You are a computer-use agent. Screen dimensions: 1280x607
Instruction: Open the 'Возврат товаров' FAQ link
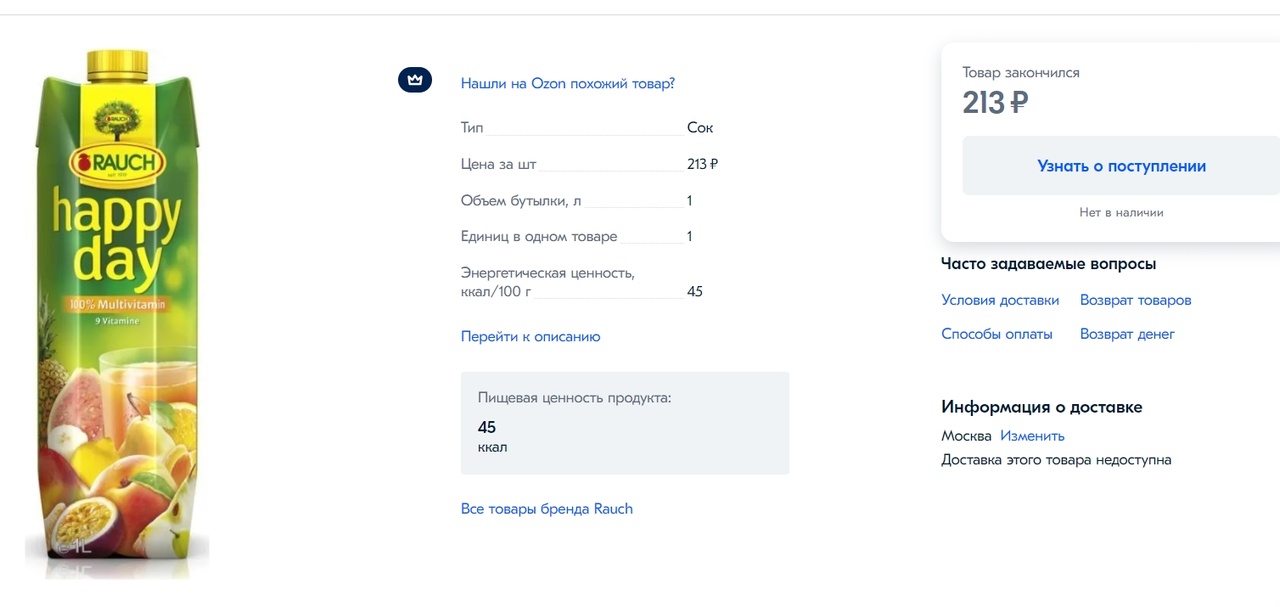(x=1136, y=300)
